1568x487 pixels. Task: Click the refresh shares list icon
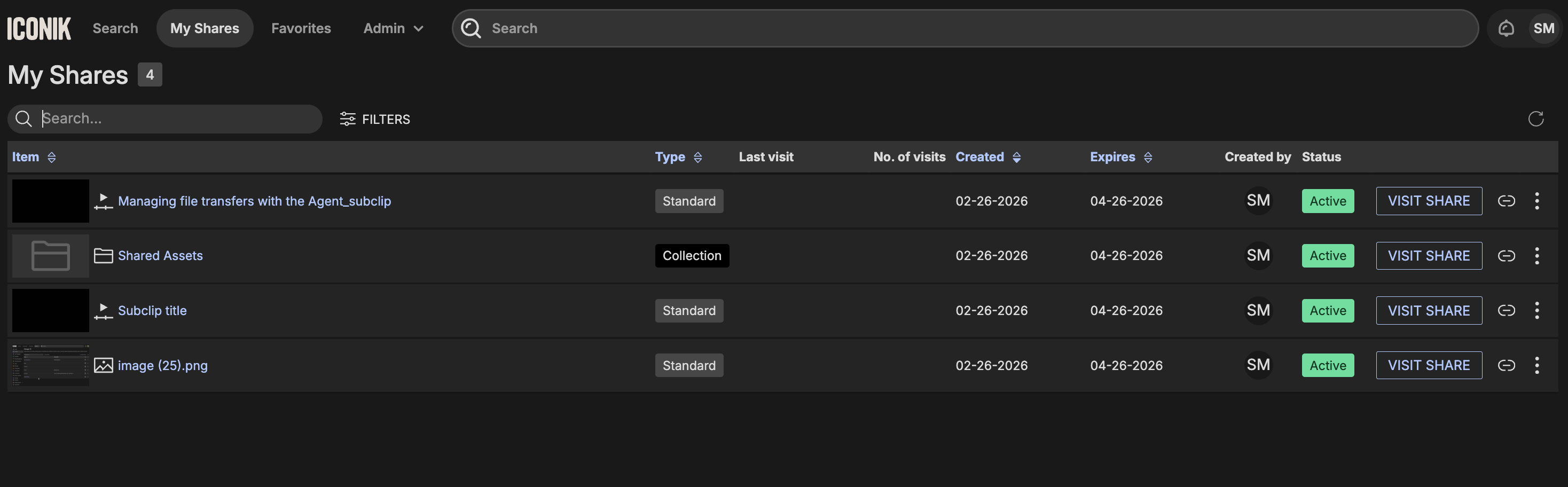[x=1535, y=119]
